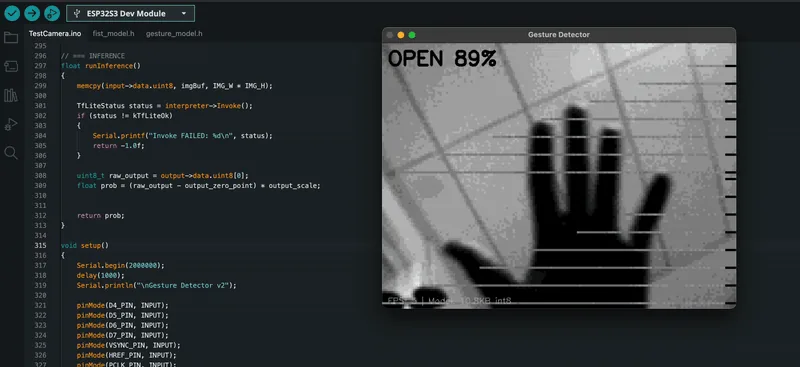Minimize the Gesture Detector window
Image resolution: width=800 pixels, height=367 pixels.
tap(401, 35)
